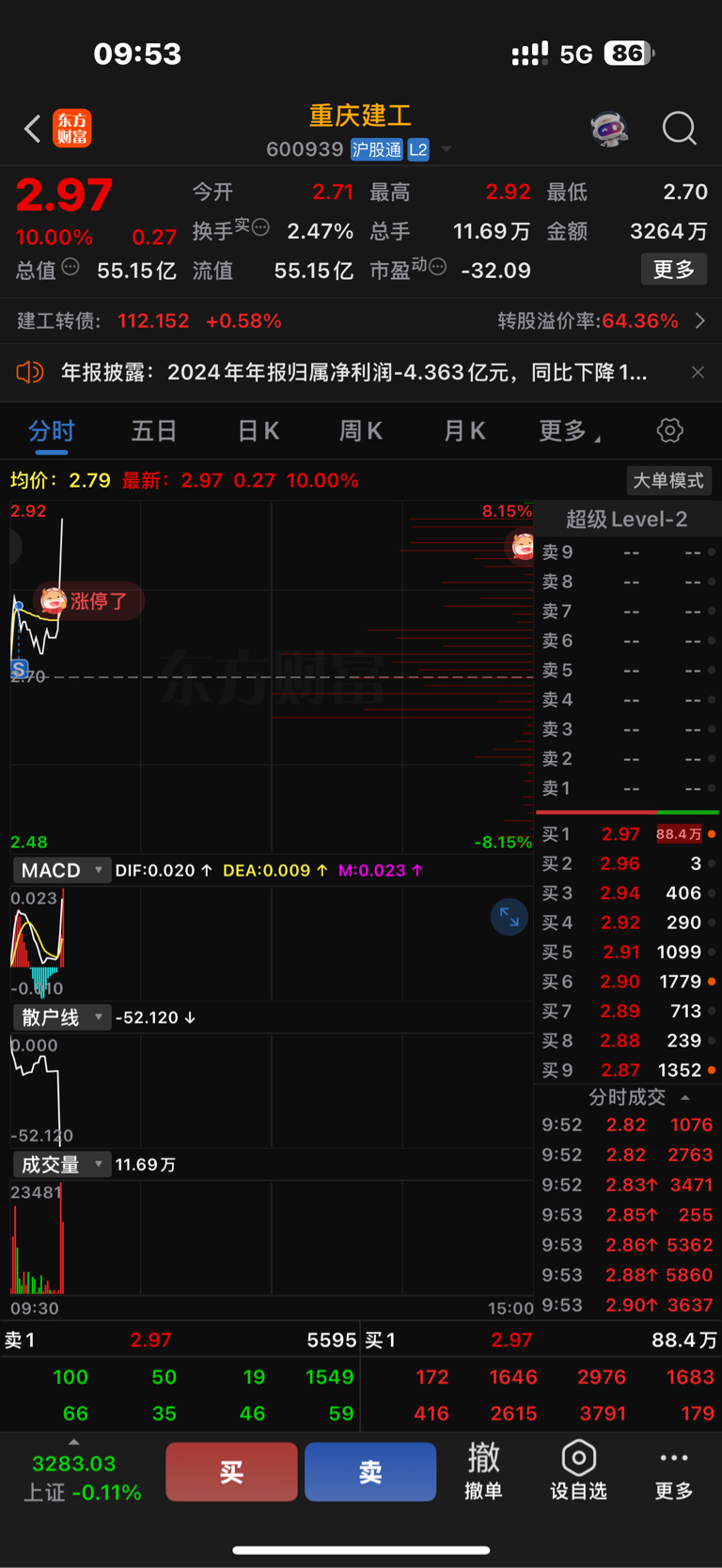Expand 更多 chart period menu

tap(569, 431)
